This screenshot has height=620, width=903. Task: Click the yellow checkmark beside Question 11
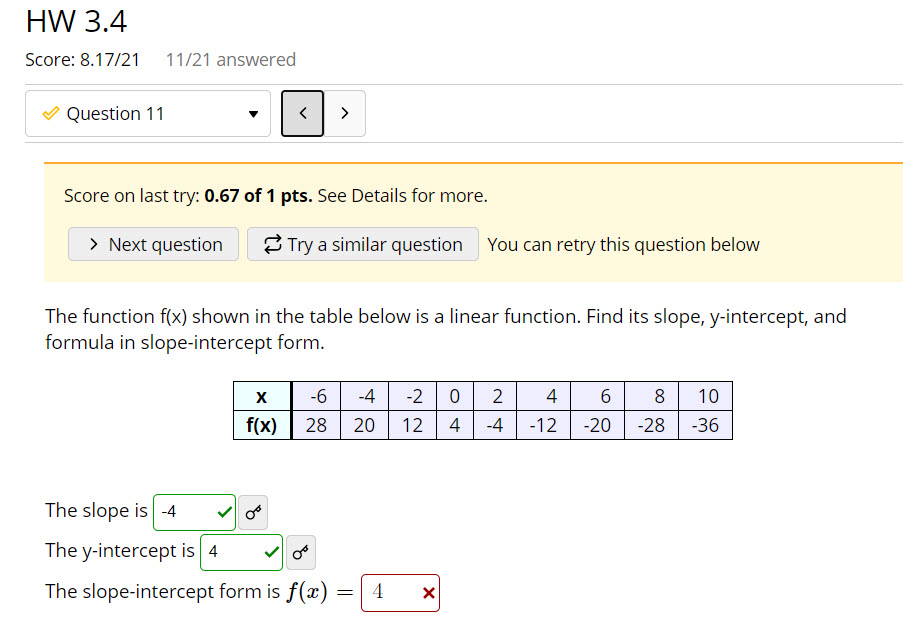[51, 113]
